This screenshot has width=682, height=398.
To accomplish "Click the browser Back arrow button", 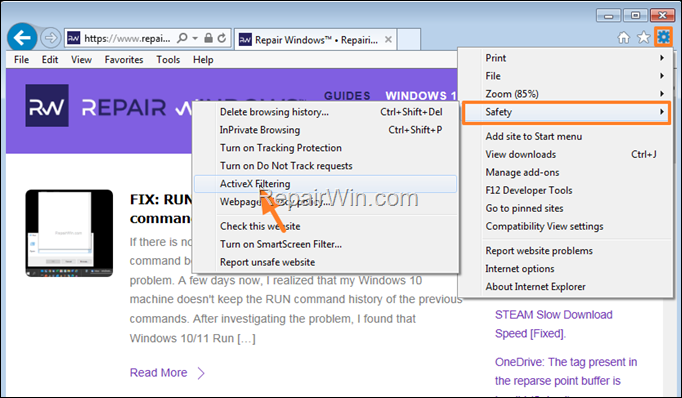I will pyautogui.click(x=22, y=37).
